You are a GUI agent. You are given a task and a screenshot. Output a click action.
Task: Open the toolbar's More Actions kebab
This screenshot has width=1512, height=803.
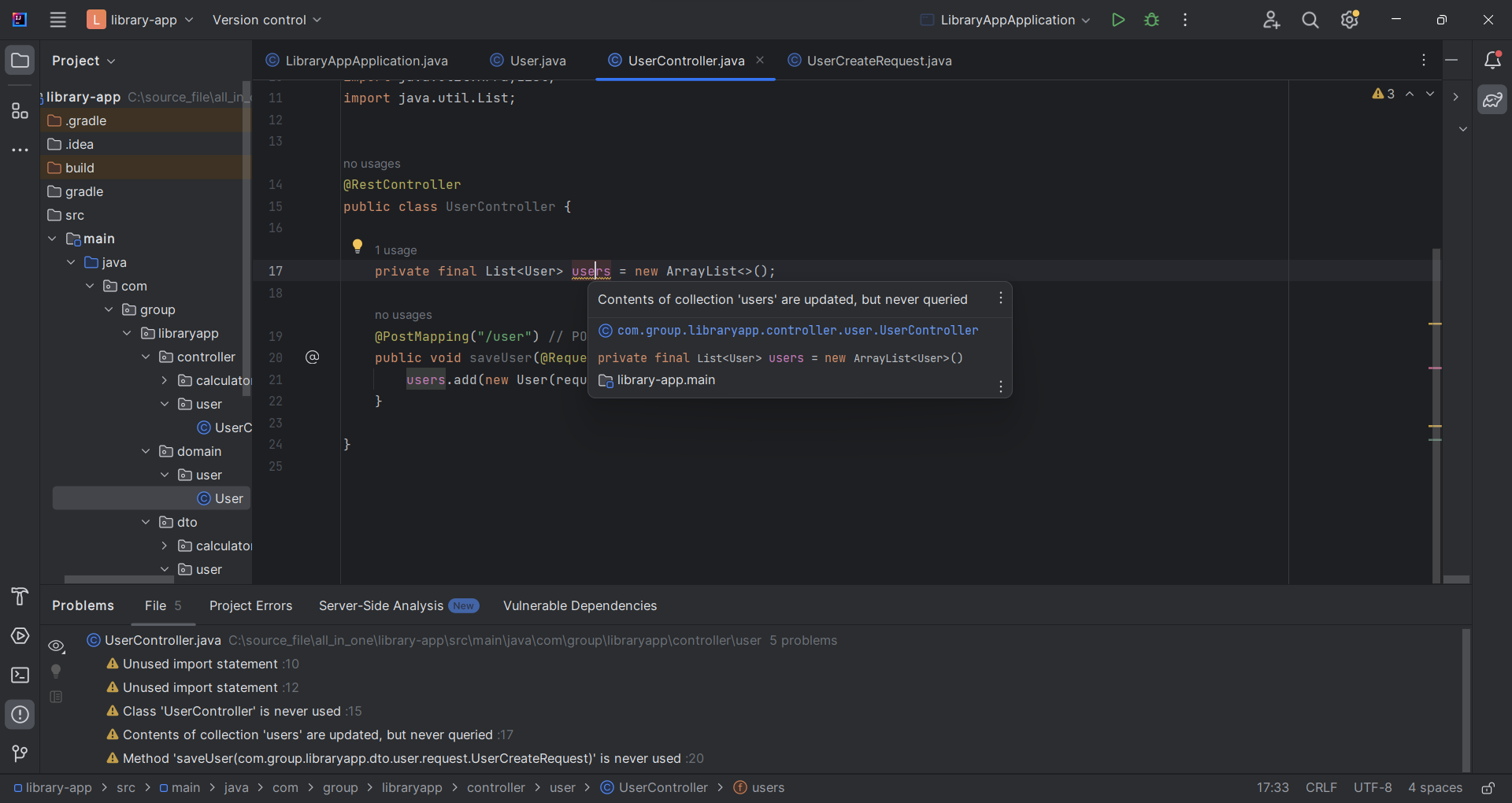pyautogui.click(x=1185, y=20)
